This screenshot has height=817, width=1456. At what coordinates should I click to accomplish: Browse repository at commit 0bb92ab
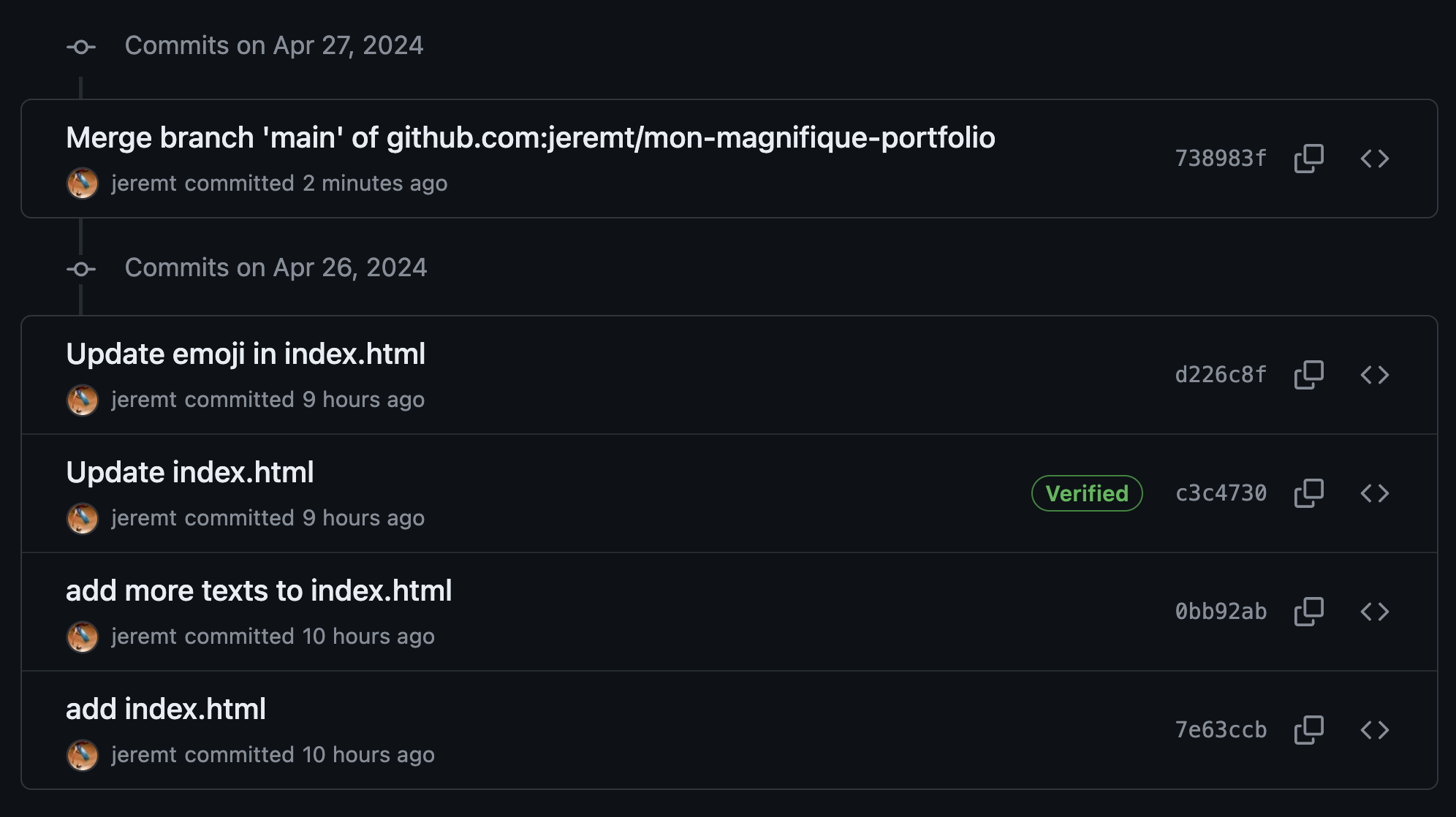(x=1374, y=612)
